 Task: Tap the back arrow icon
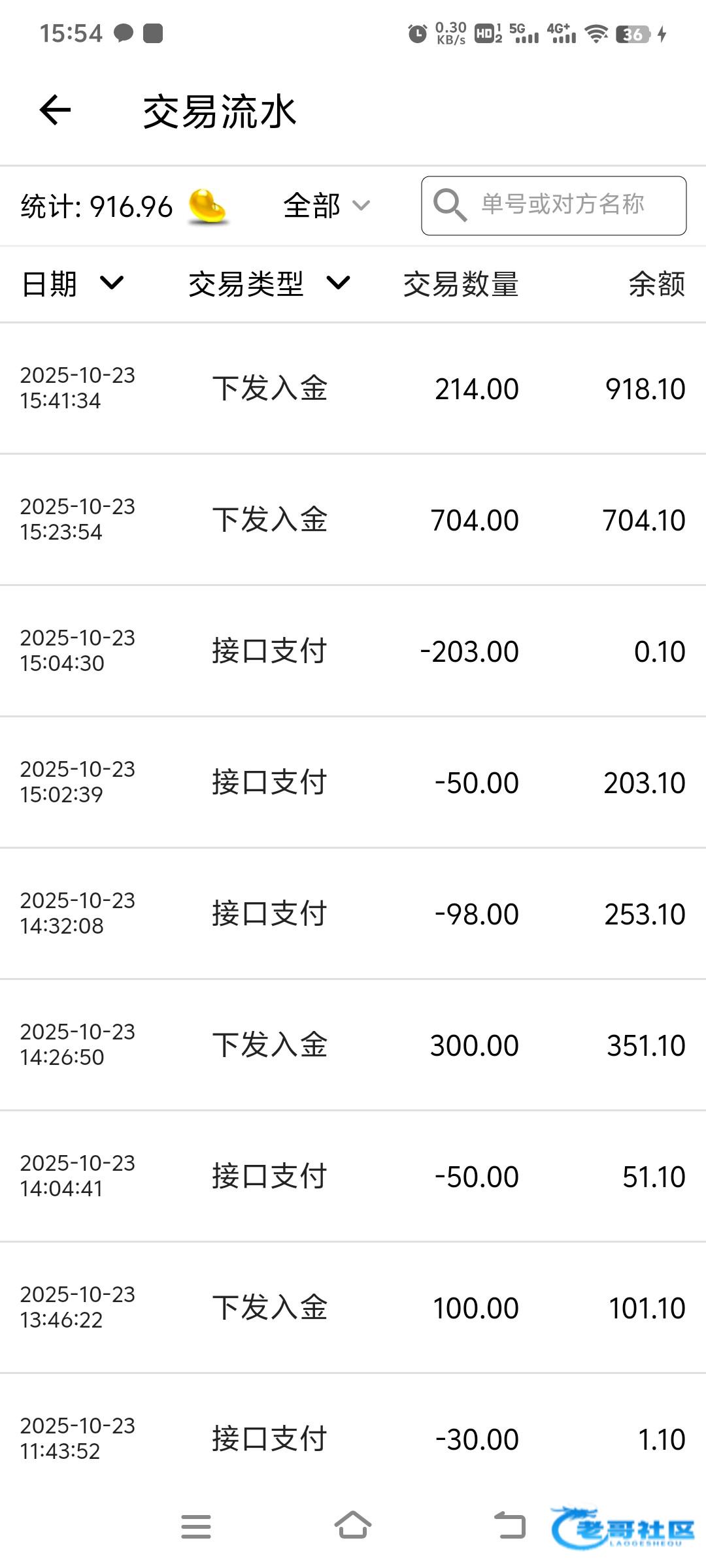pyautogui.click(x=55, y=110)
